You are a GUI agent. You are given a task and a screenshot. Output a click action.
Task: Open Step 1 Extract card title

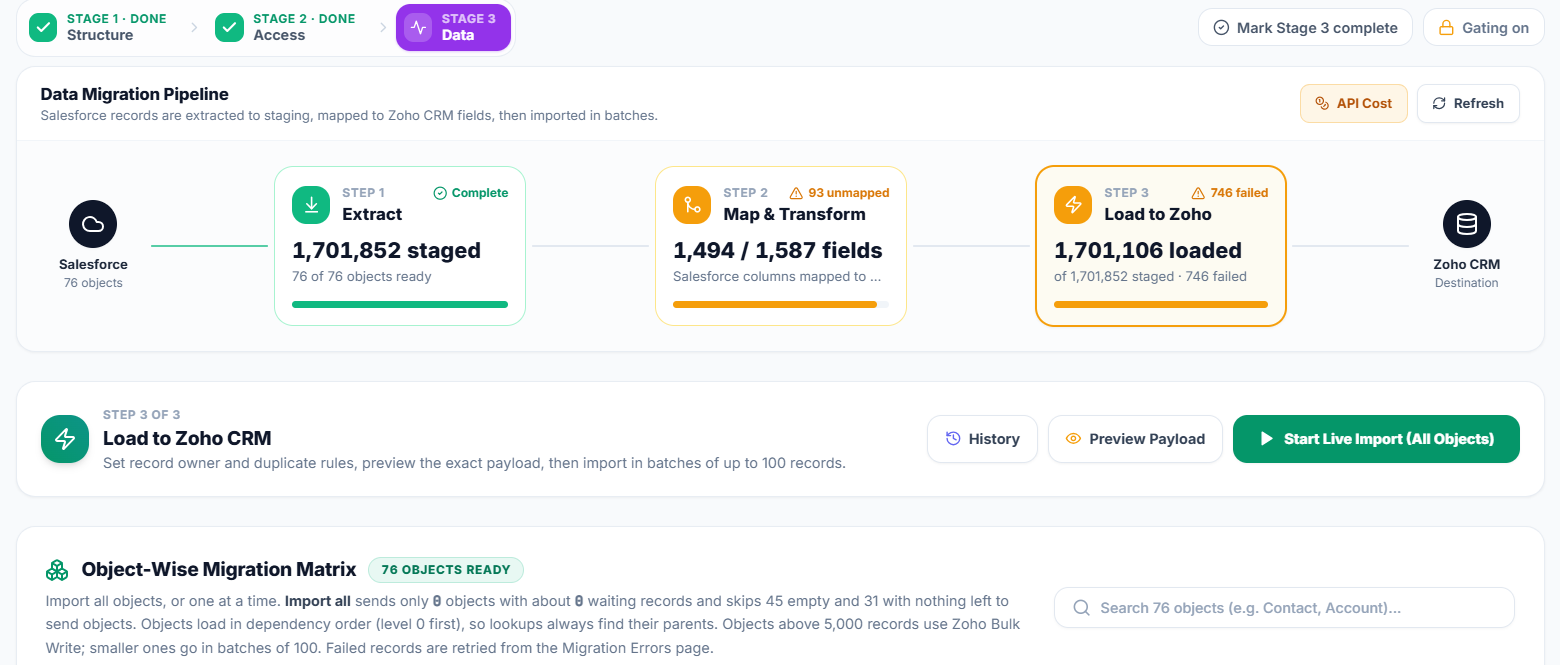click(372, 214)
